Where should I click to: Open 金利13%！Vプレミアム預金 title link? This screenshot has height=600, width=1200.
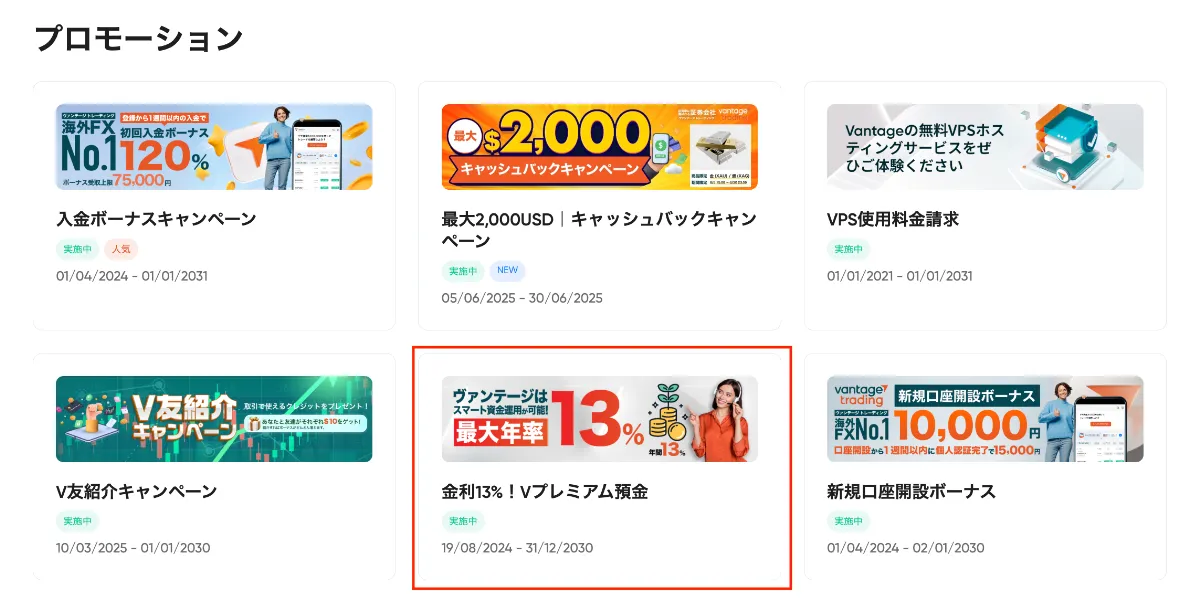point(544,491)
